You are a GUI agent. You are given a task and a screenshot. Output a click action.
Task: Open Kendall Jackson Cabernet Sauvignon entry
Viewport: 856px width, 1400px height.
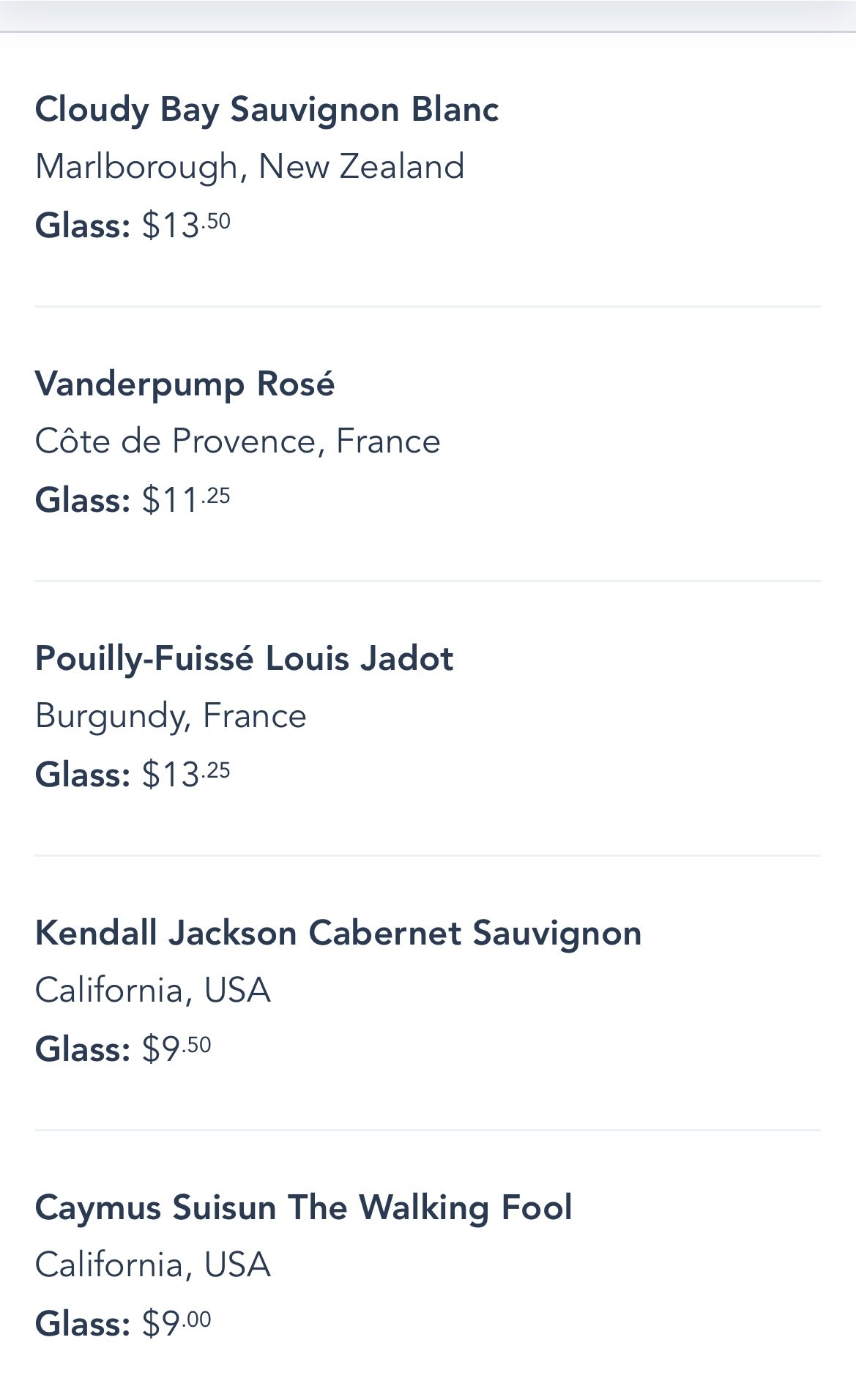tap(338, 934)
